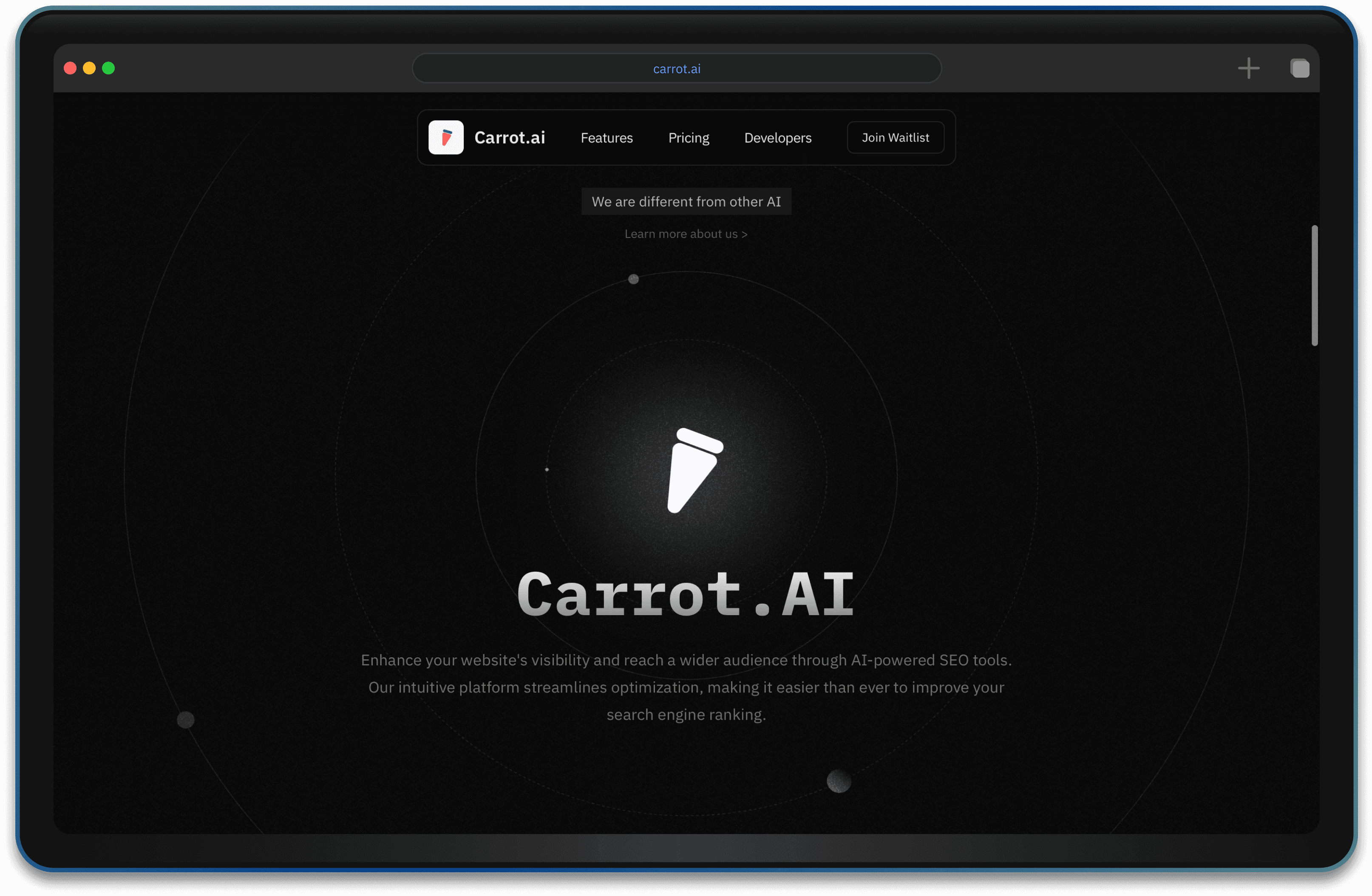Follow the Learn more about us link
This screenshot has width=1372, height=896.
point(686,234)
